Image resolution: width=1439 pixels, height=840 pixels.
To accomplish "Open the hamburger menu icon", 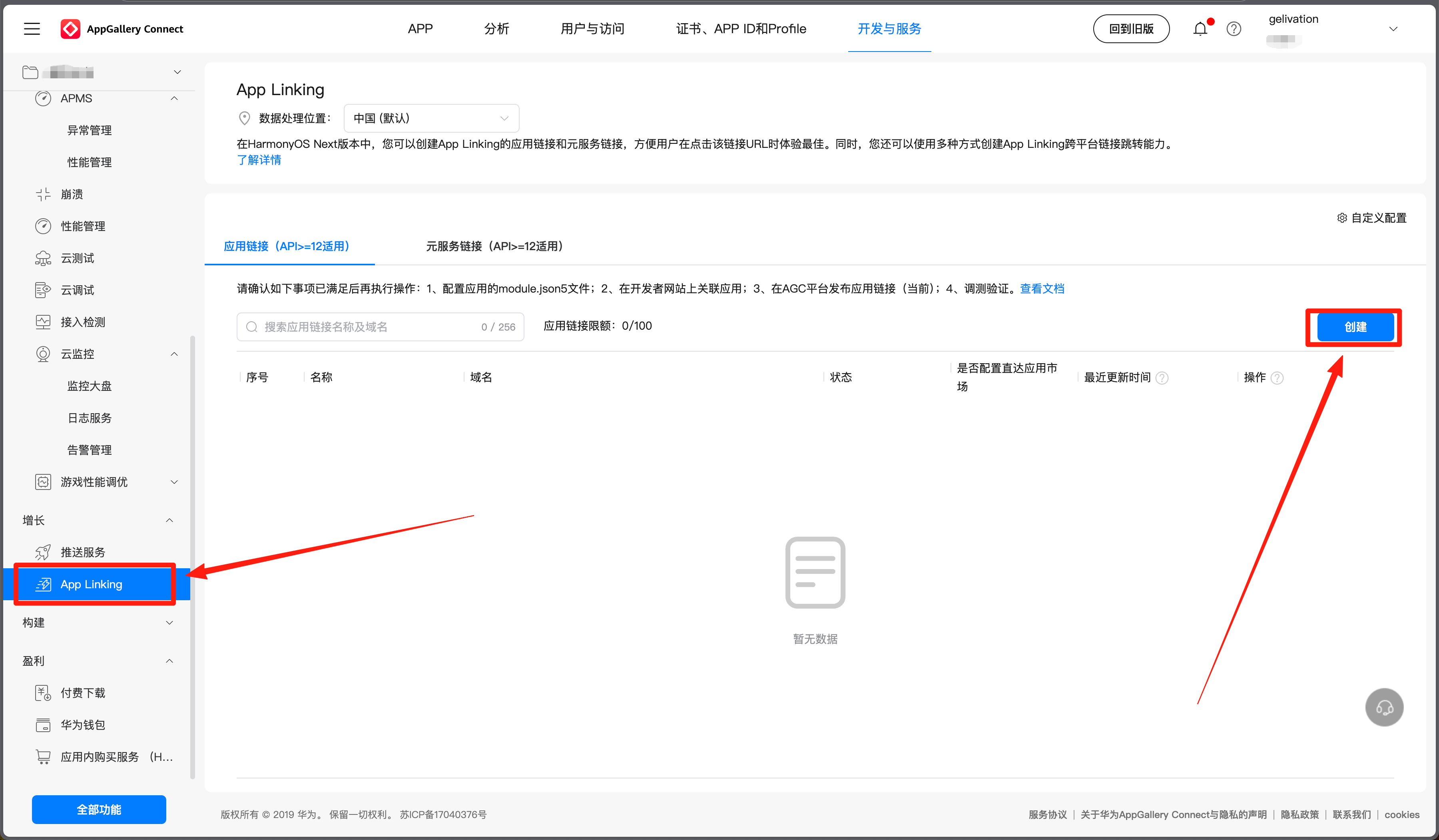I will (32, 28).
